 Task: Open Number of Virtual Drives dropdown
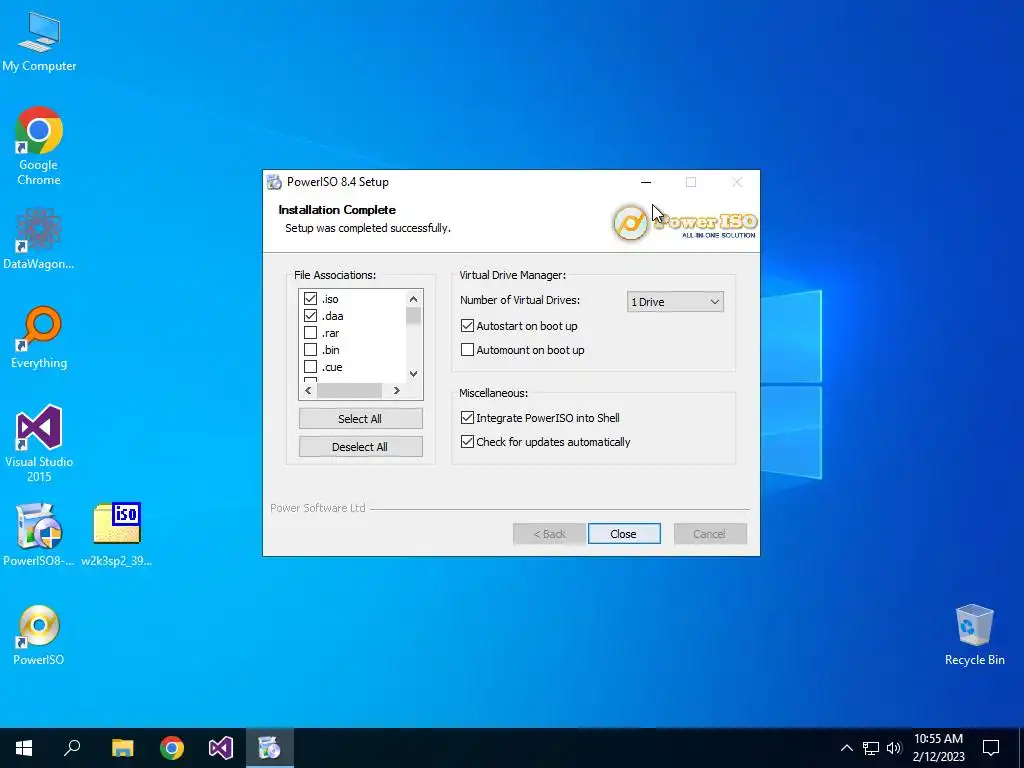click(675, 302)
